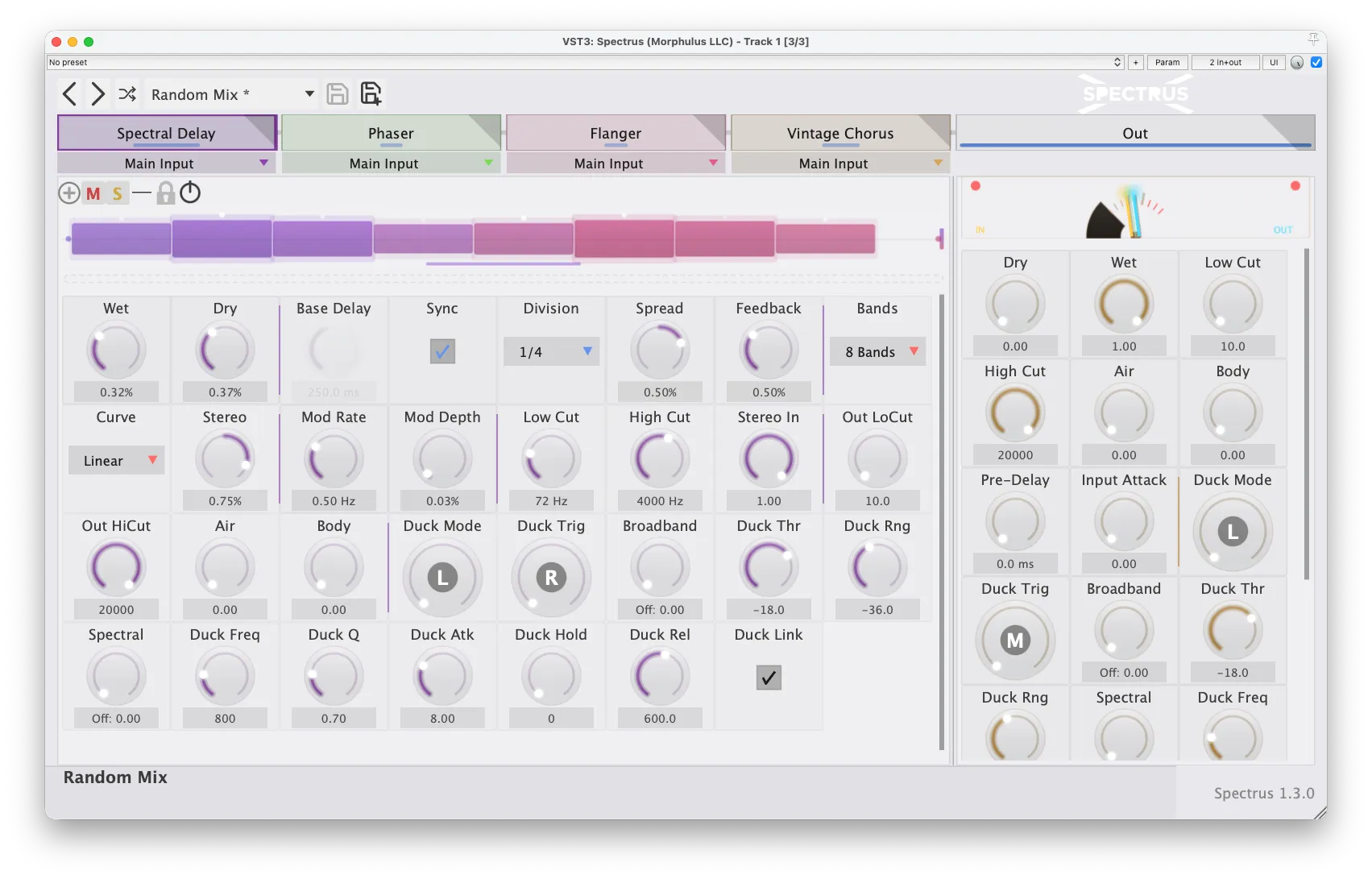This screenshot has height=879, width=1372.
Task: Click the Input Attack knob in Out panel
Action: (x=1124, y=522)
